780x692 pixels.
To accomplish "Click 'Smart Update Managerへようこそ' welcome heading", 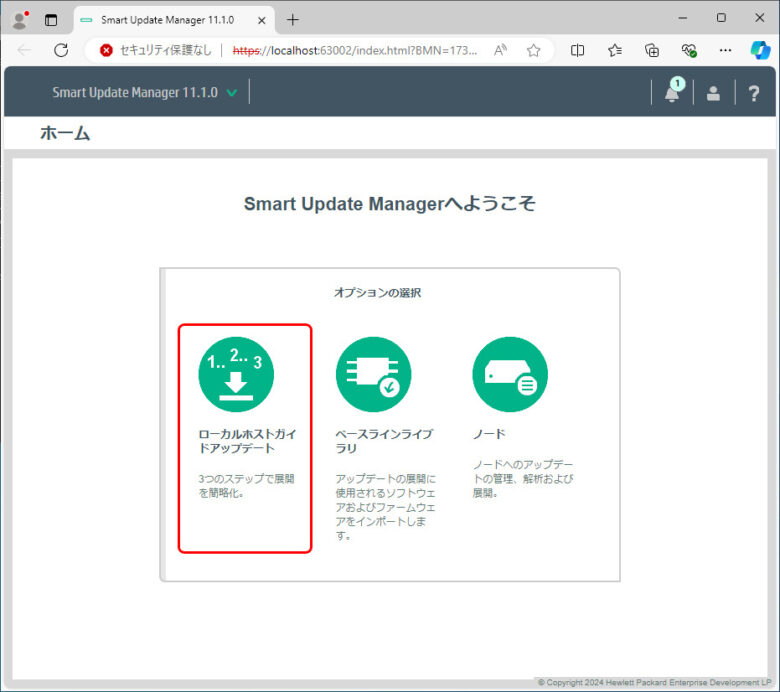I will click(x=390, y=203).
